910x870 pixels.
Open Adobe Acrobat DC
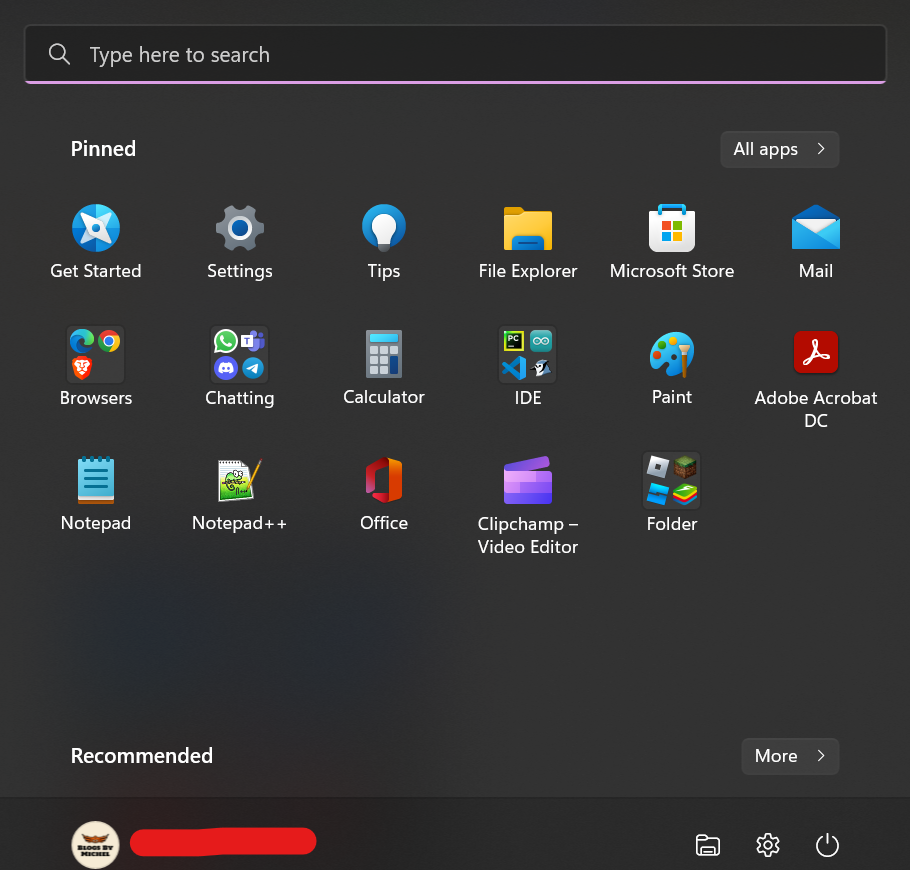pyautogui.click(x=815, y=352)
